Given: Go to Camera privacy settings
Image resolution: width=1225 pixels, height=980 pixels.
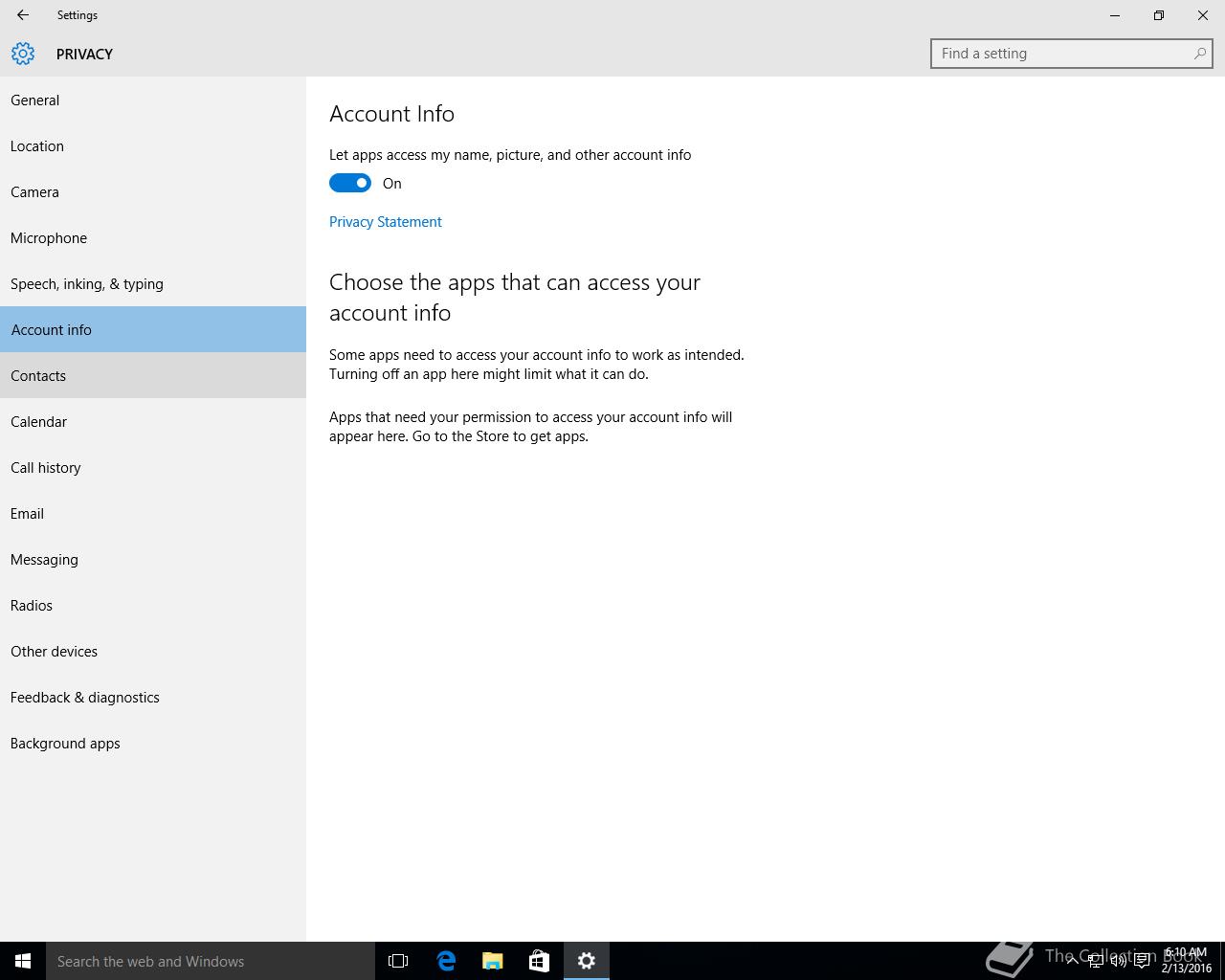Looking at the screenshot, I should (34, 192).
